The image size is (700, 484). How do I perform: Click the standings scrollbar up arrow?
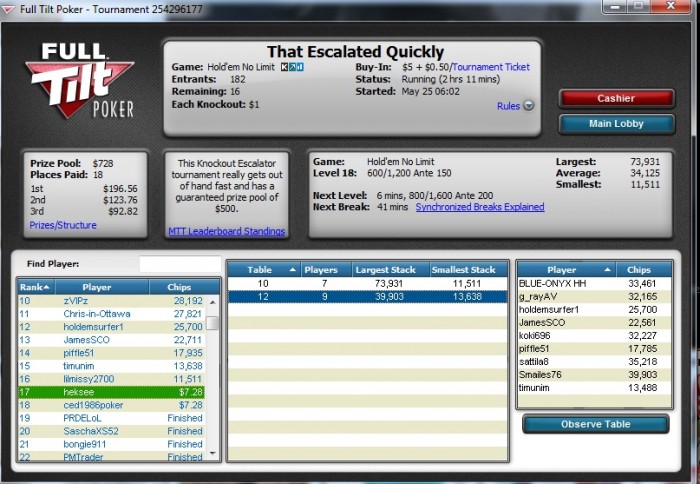[213, 302]
